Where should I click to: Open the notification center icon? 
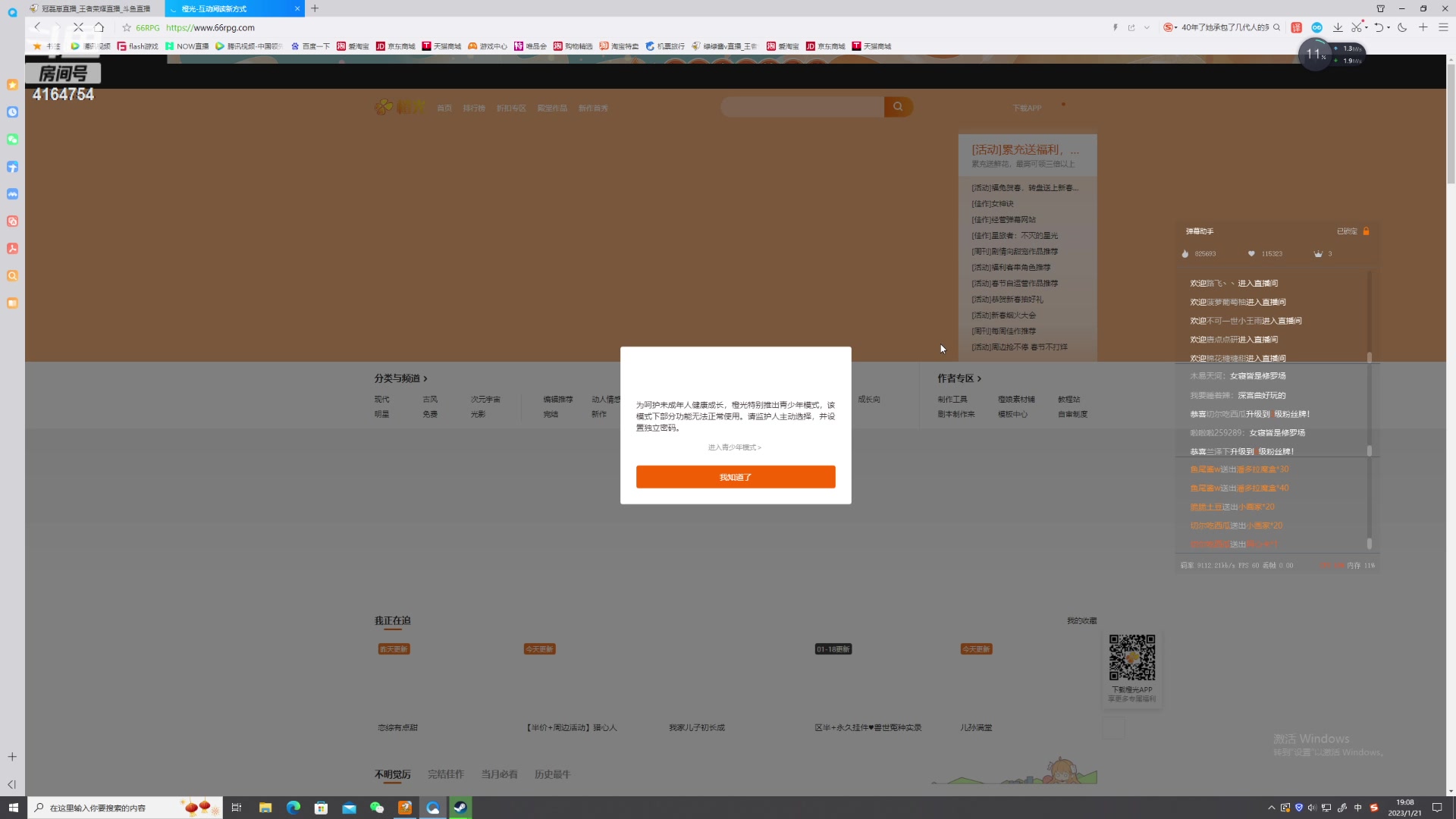(x=1436, y=808)
